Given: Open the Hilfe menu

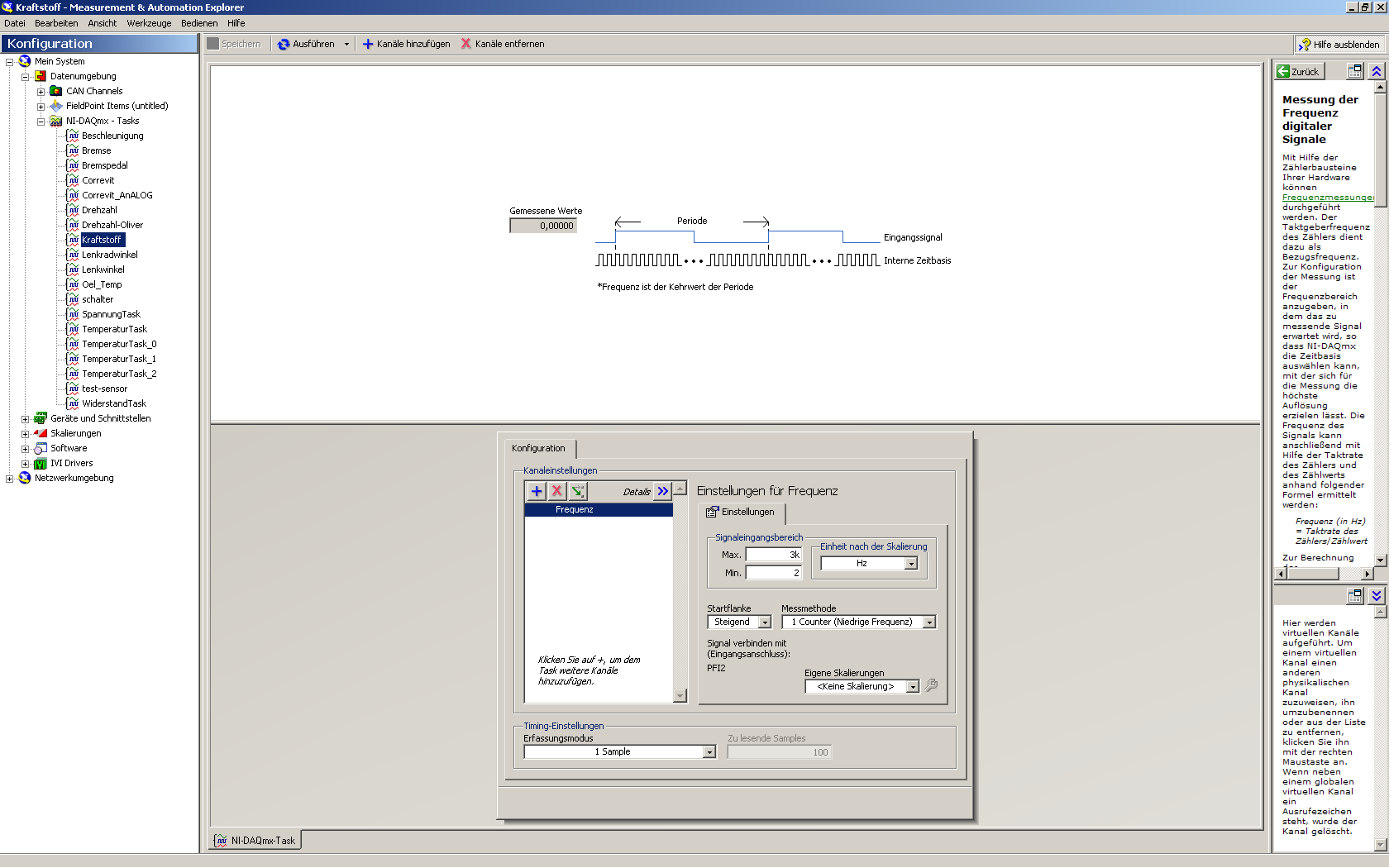Looking at the screenshot, I should [236, 23].
